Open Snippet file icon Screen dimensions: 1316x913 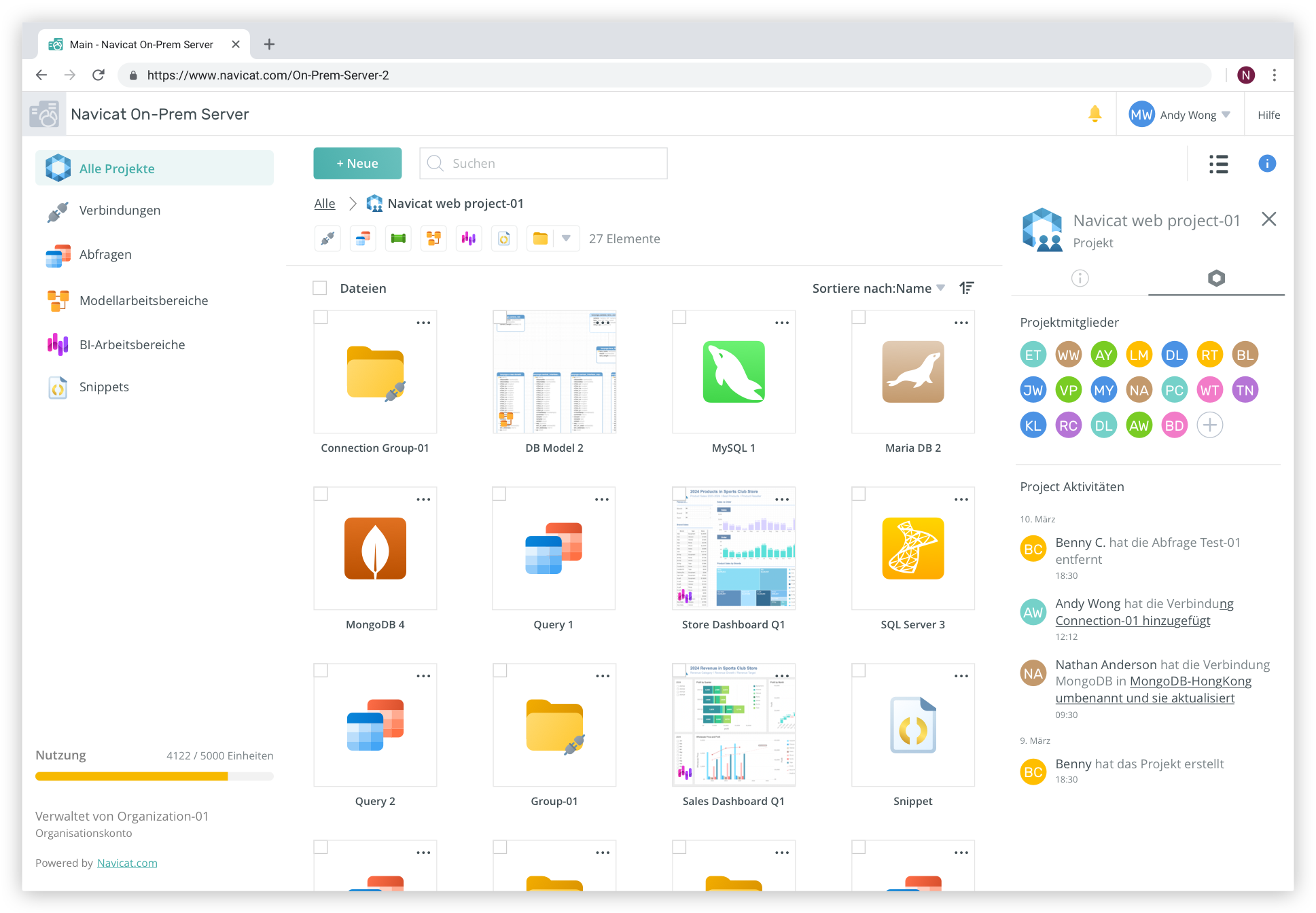click(912, 726)
